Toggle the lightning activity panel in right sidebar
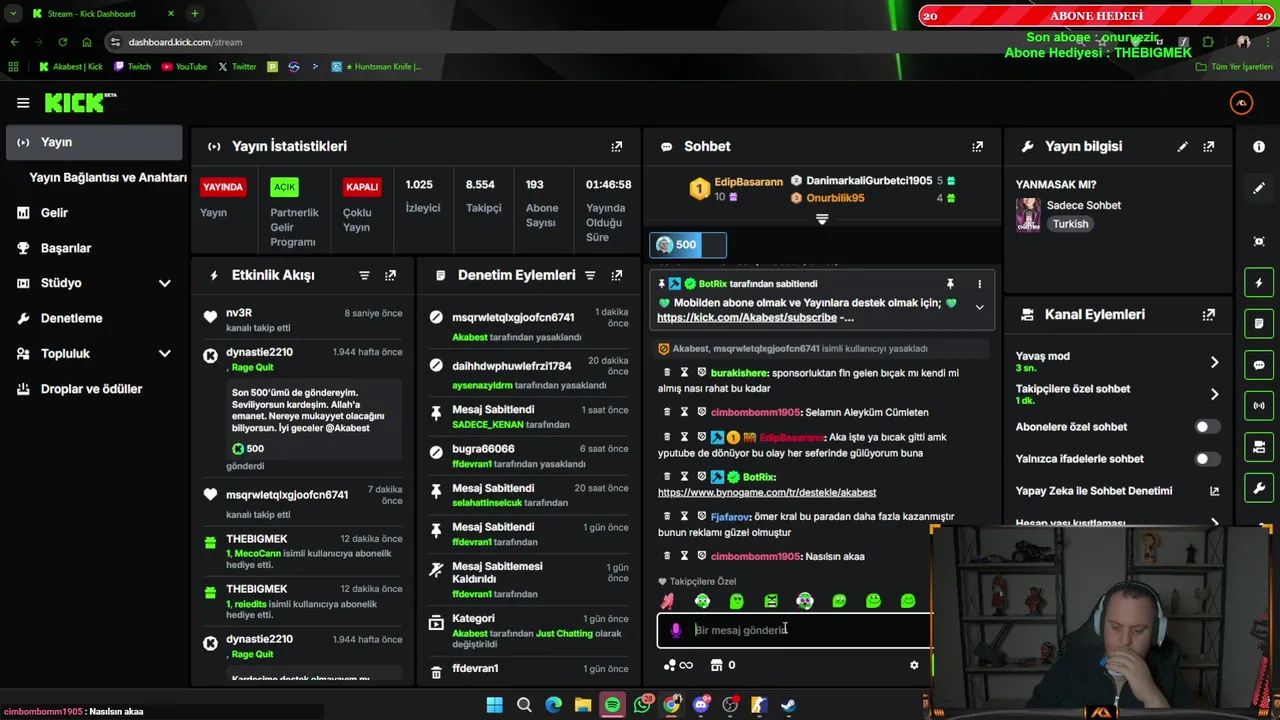This screenshot has height=720, width=1280. tap(1259, 283)
